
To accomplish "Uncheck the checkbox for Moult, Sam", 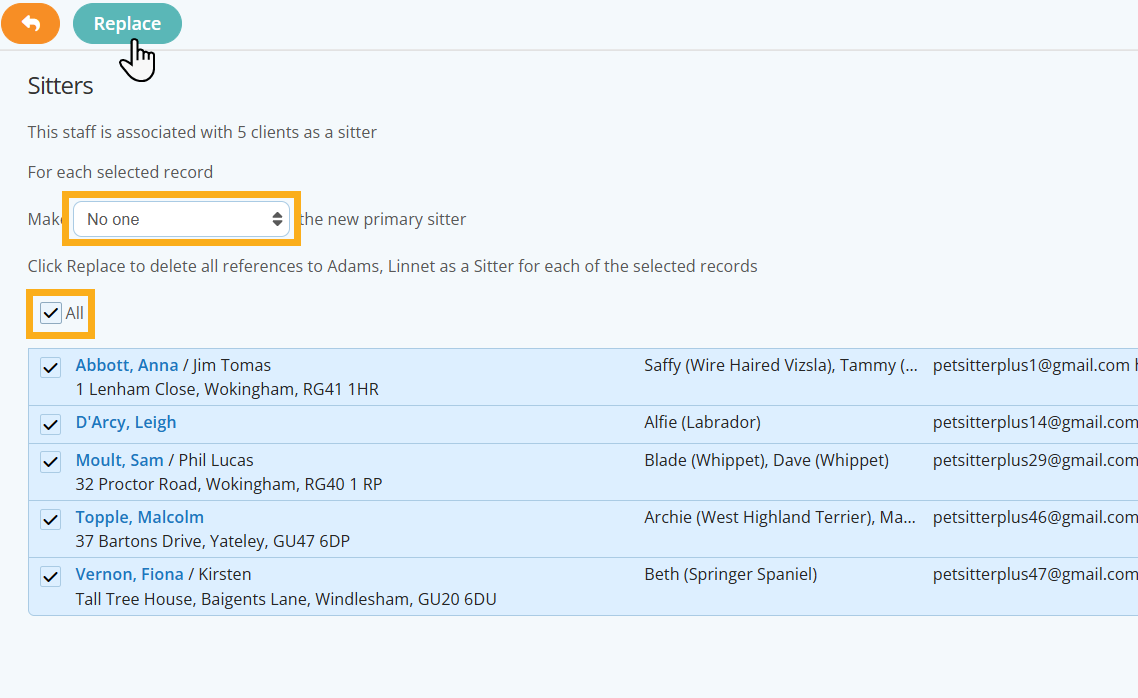I will click(x=50, y=461).
